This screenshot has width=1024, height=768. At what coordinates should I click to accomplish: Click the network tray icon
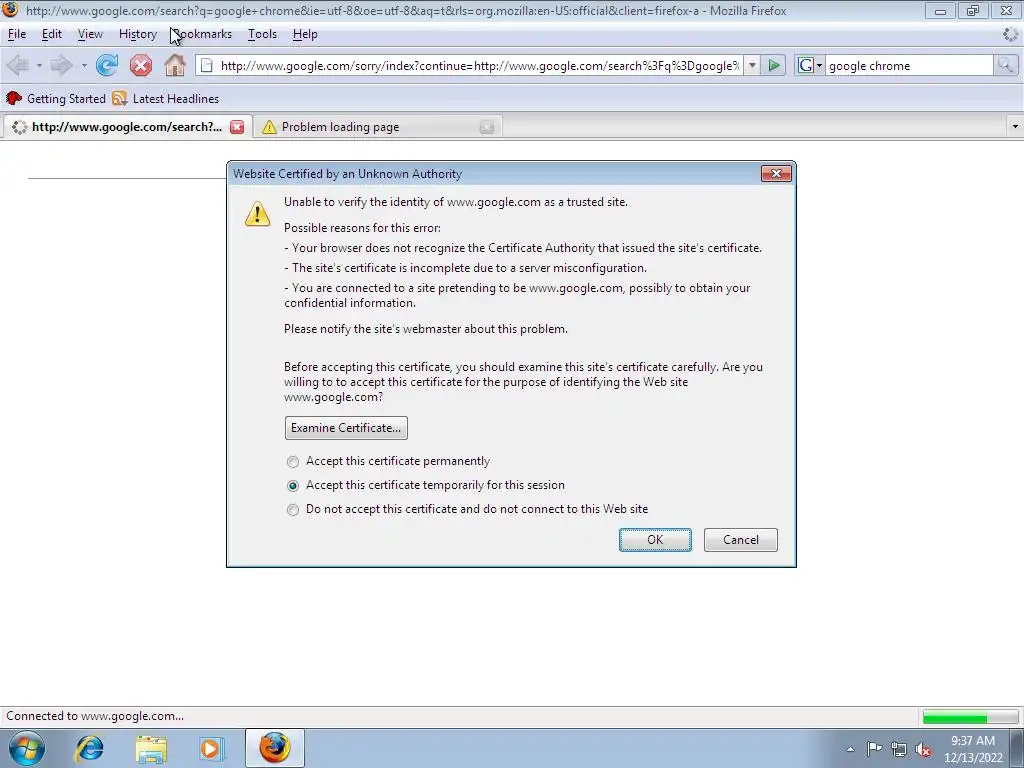point(899,749)
